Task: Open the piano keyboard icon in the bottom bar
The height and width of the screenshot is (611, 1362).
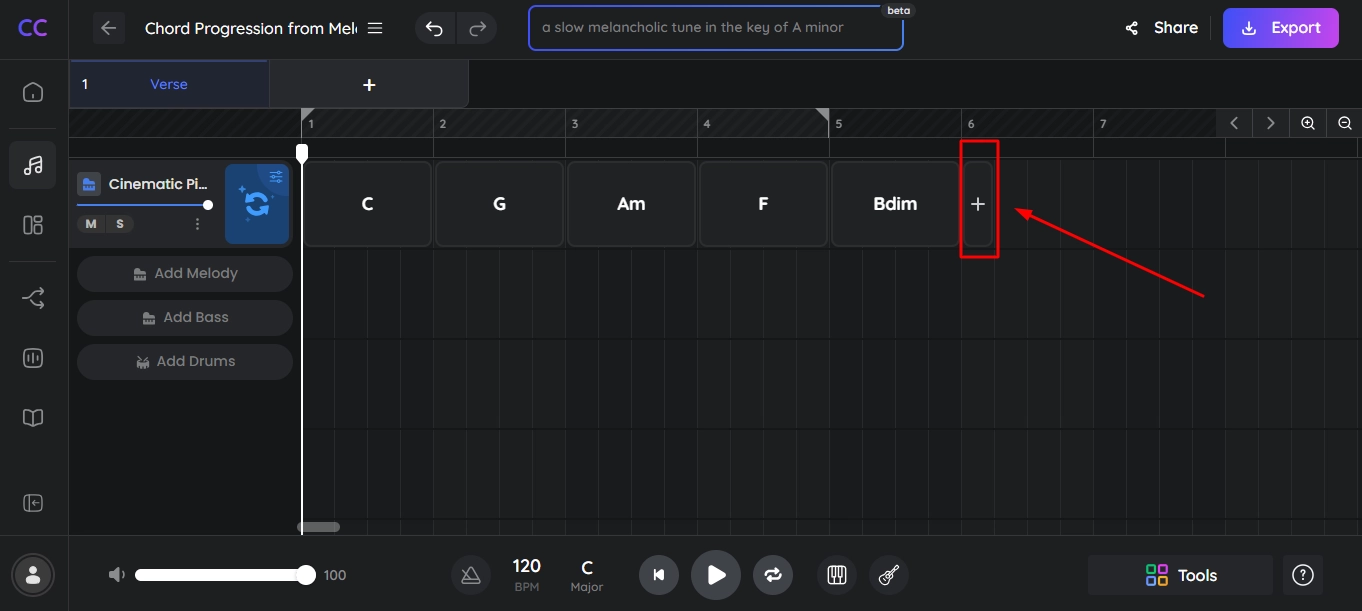Action: [836, 575]
